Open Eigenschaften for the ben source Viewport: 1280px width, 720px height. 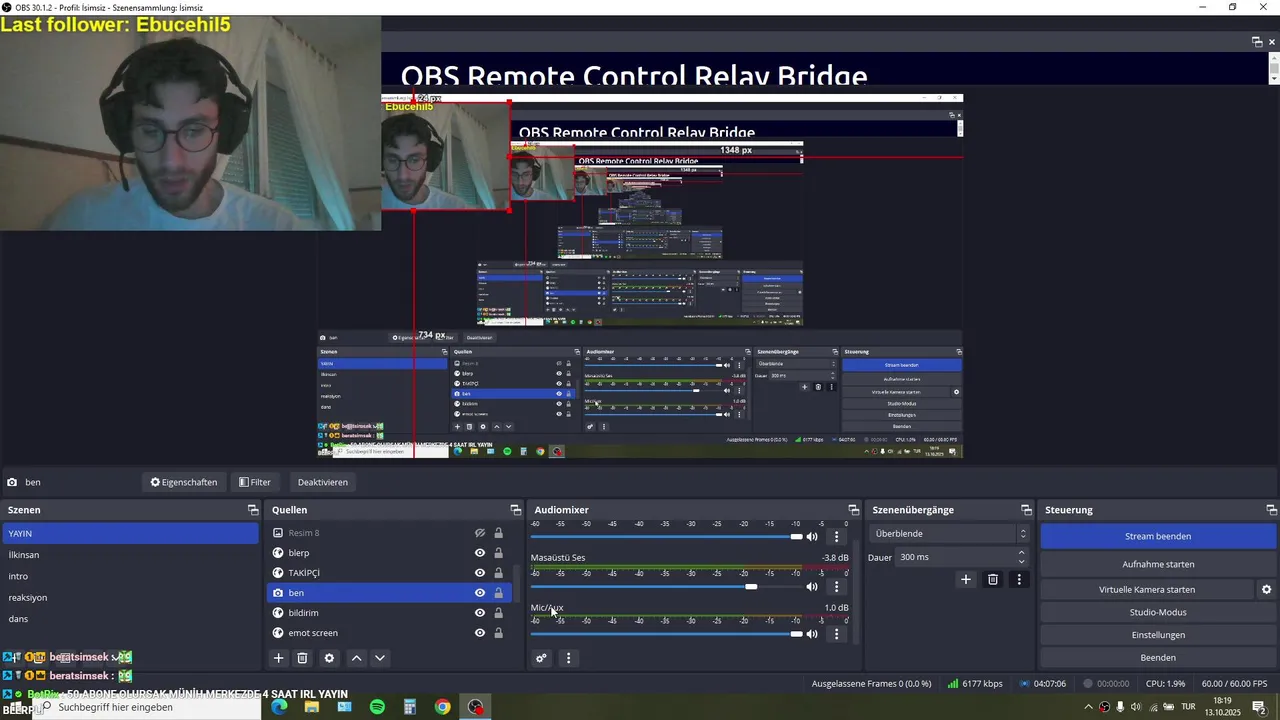coord(184,482)
